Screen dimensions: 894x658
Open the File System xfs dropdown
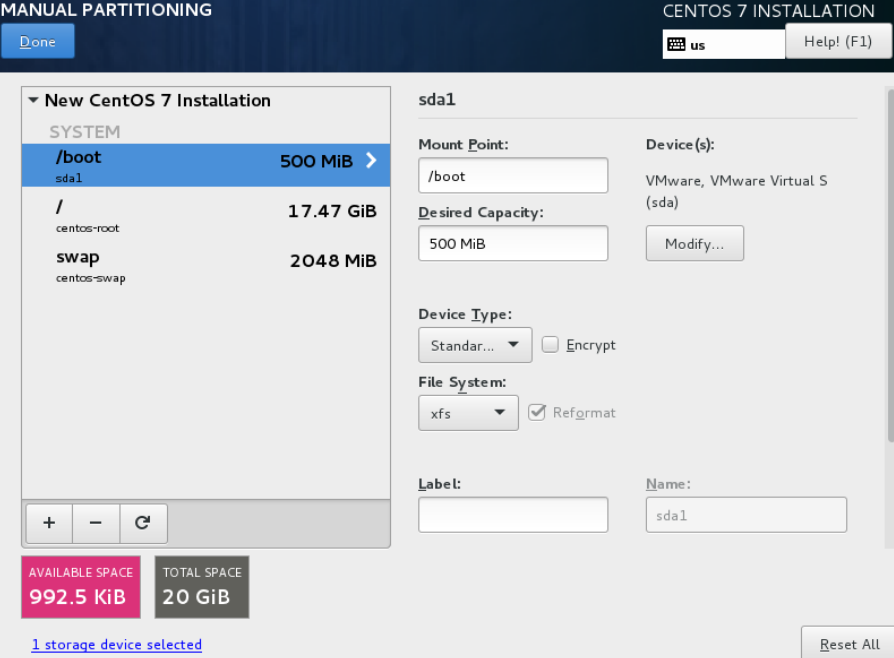pos(468,413)
